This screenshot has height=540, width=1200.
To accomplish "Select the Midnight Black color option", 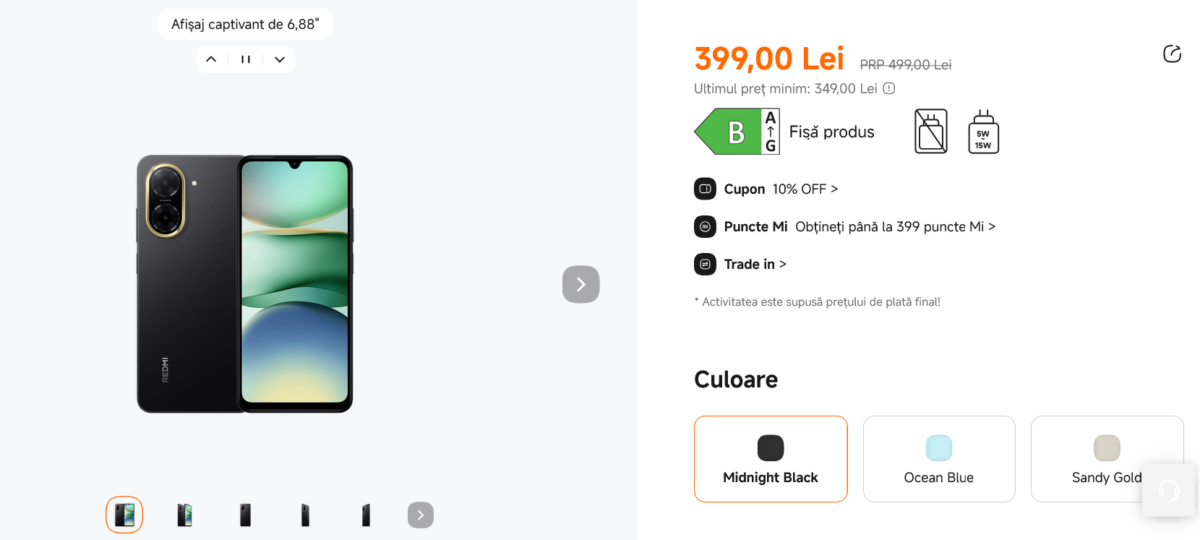I will coord(770,459).
